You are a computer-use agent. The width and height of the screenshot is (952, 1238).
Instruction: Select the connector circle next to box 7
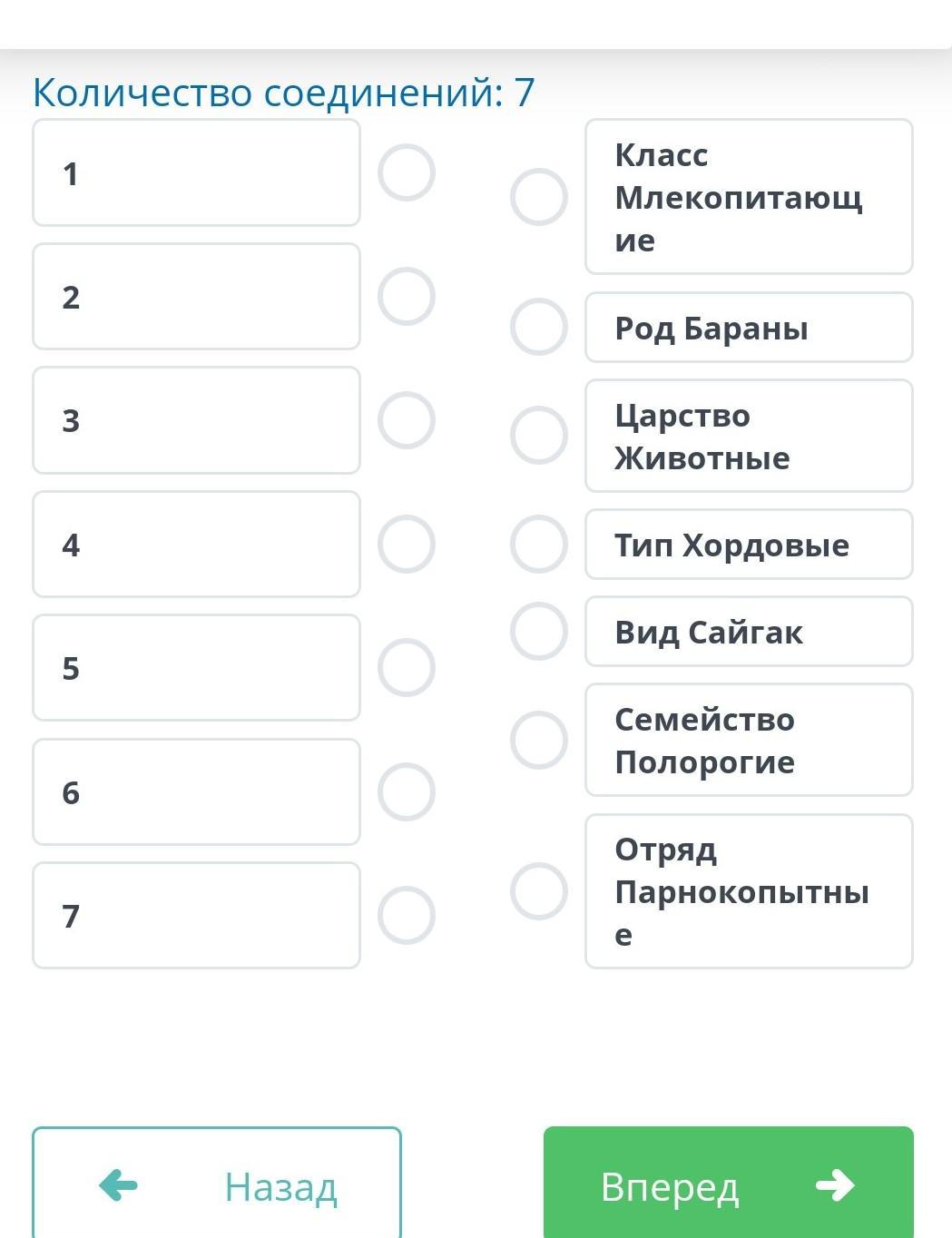(x=407, y=915)
